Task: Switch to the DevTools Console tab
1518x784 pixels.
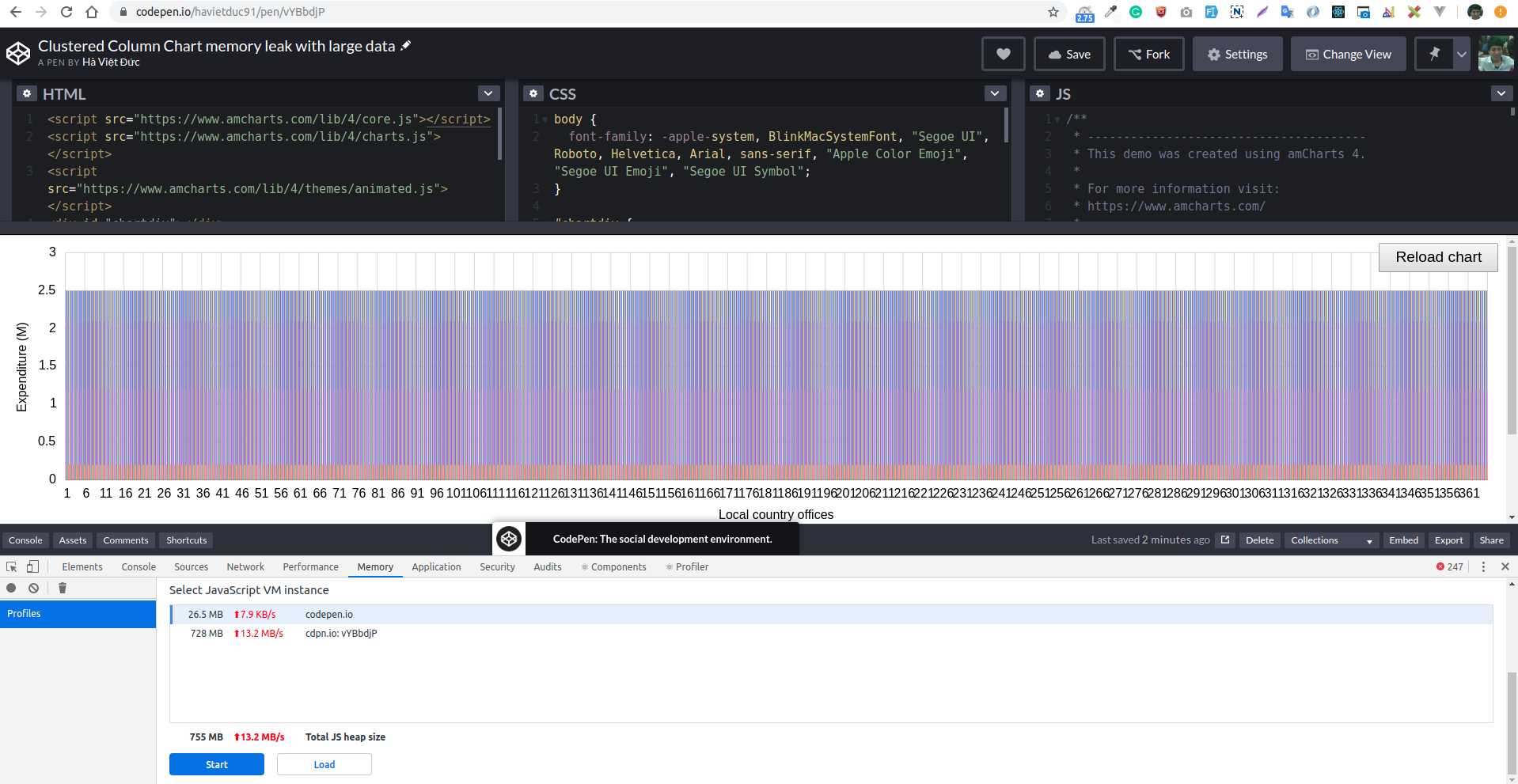Action: tap(139, 566)
